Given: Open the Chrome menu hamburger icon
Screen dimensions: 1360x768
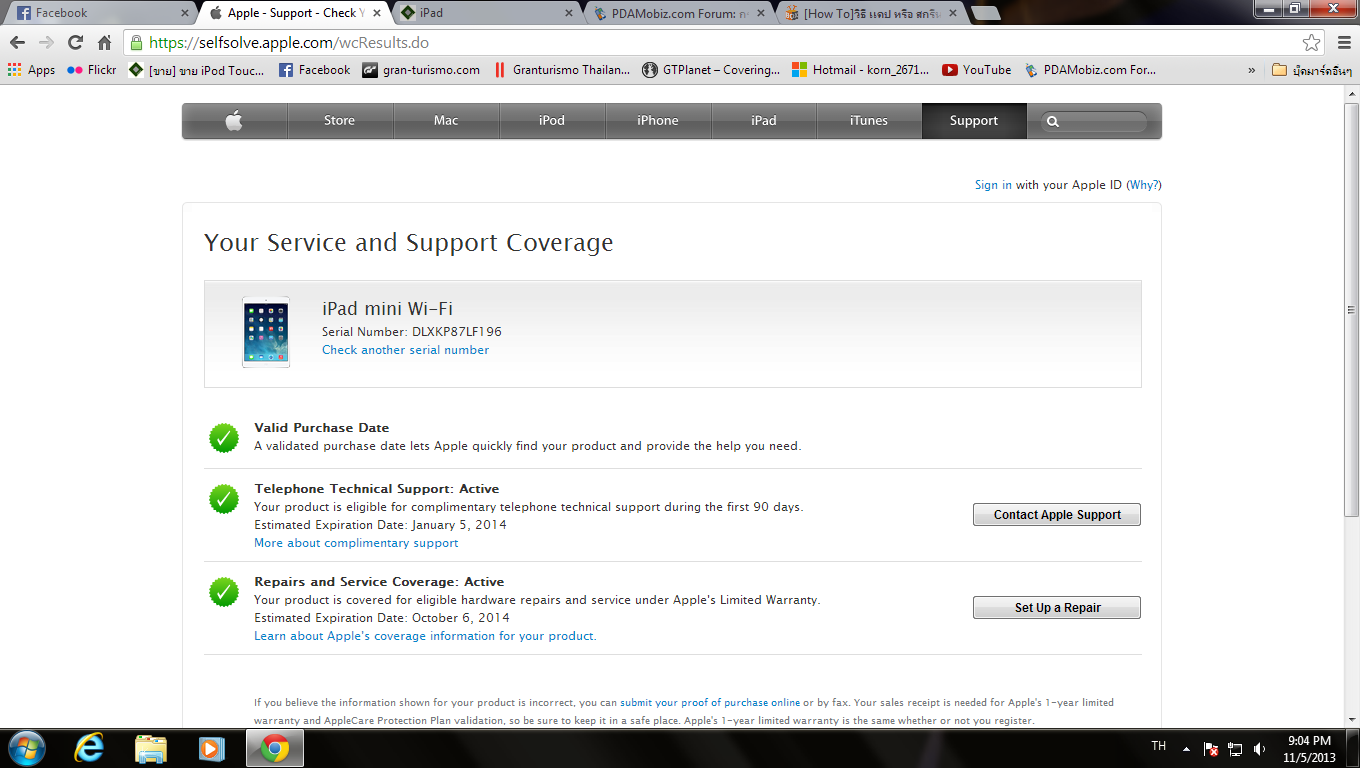Looking at the screenshot, I should pos(1344,43).
